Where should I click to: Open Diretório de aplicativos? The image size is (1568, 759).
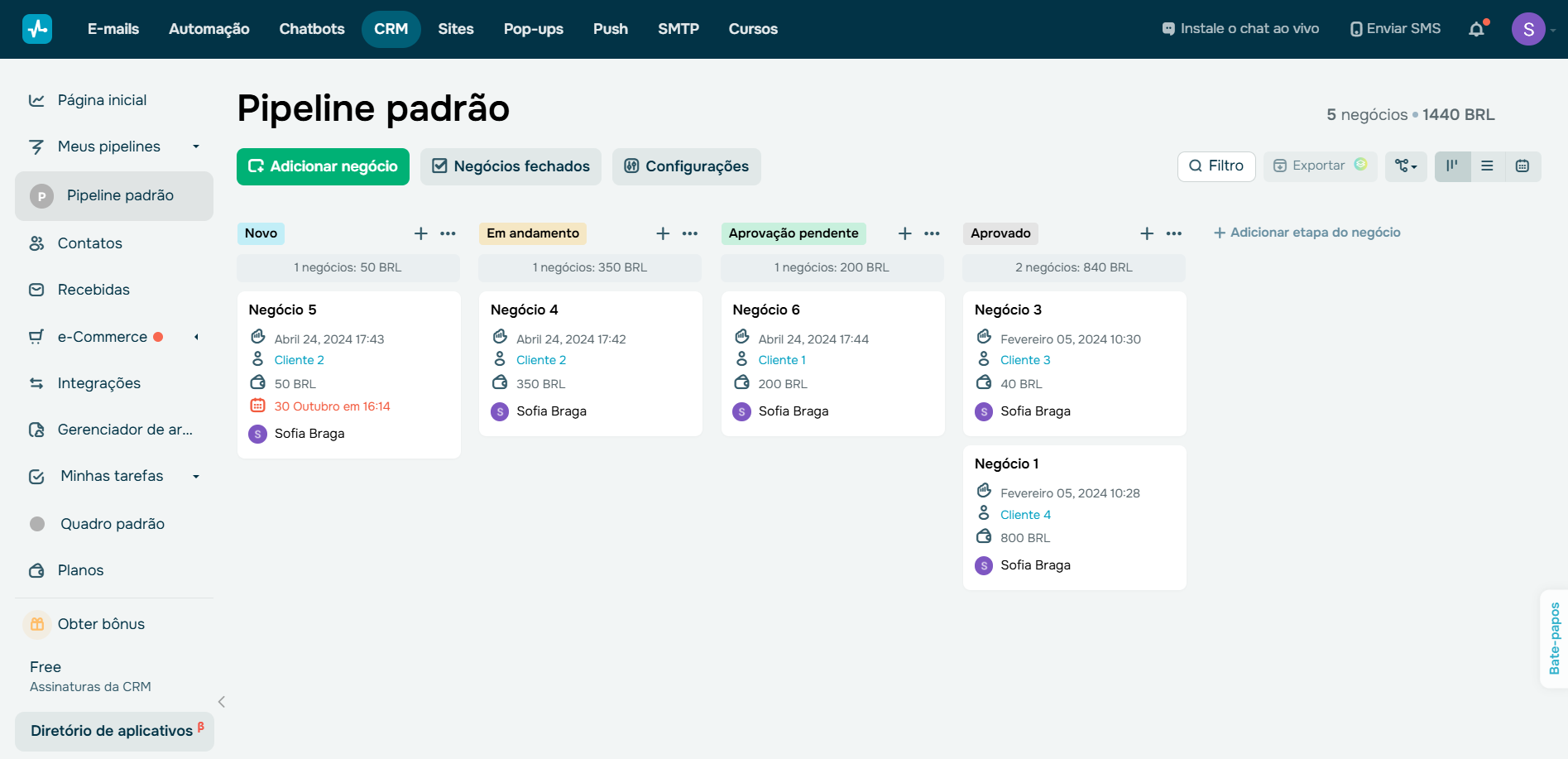pyautogui.click(x=114, y=731)
